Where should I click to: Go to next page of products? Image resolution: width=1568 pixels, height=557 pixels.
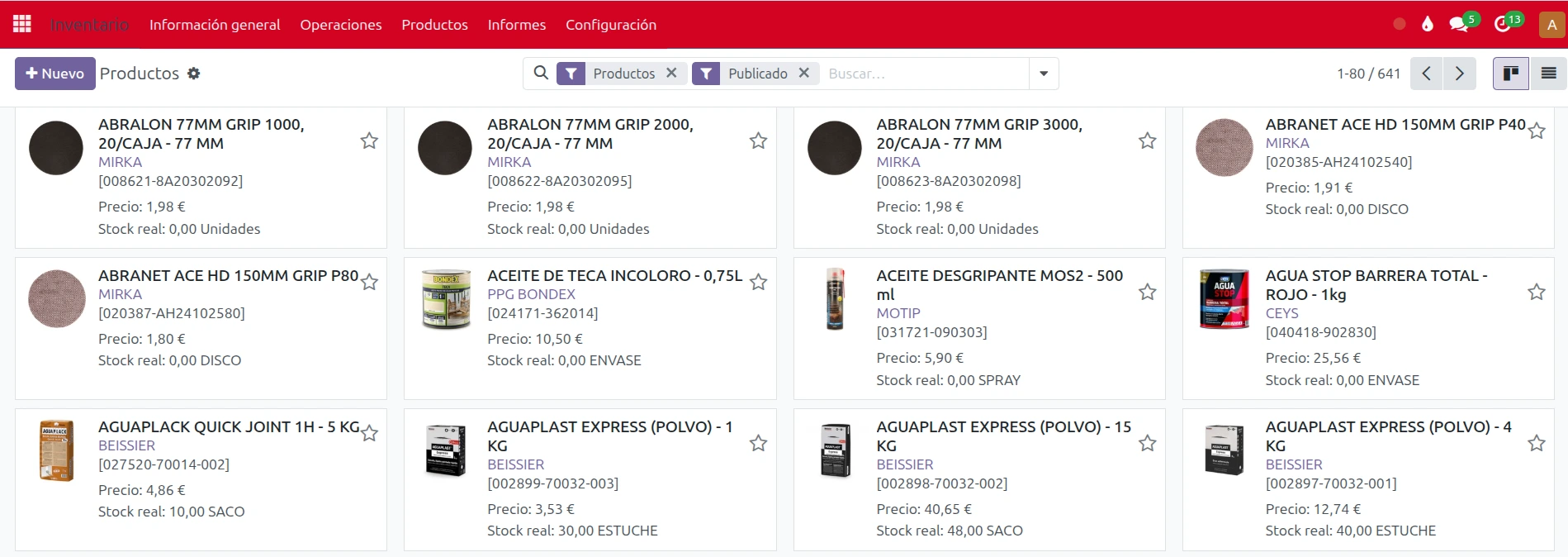1459,74
